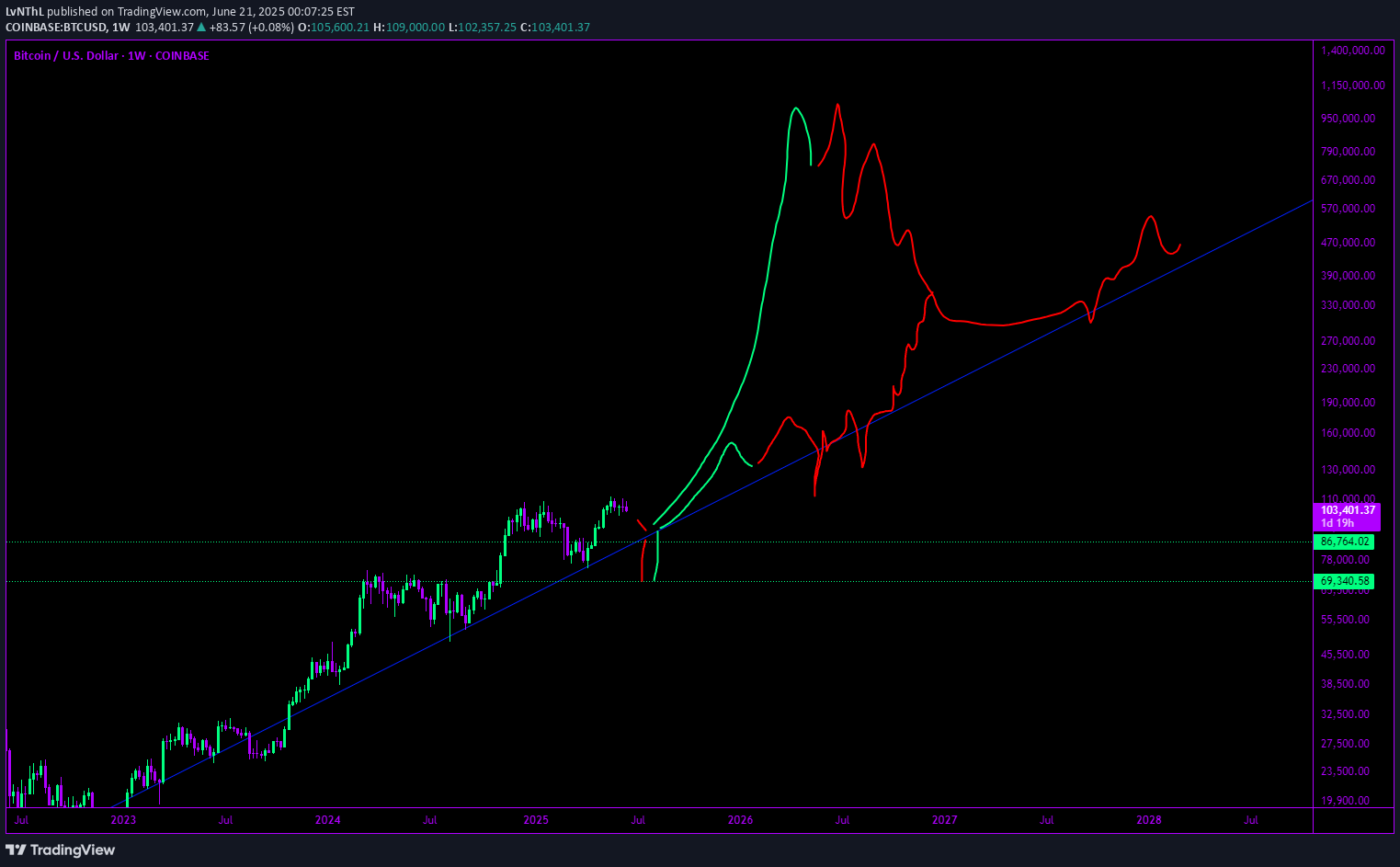The height and width of the screenshot is (867, 1400).
Task: Click the TradingView logo at bottom left
Action: coord(61,850)
